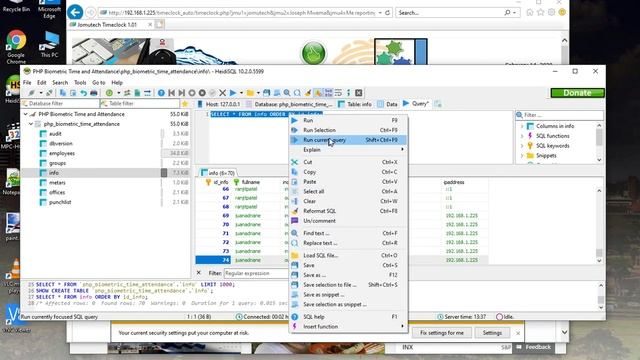Viewport: 640px width, 360px height.
Task: Open Insert function submenu
Action: tap(348, 327)
